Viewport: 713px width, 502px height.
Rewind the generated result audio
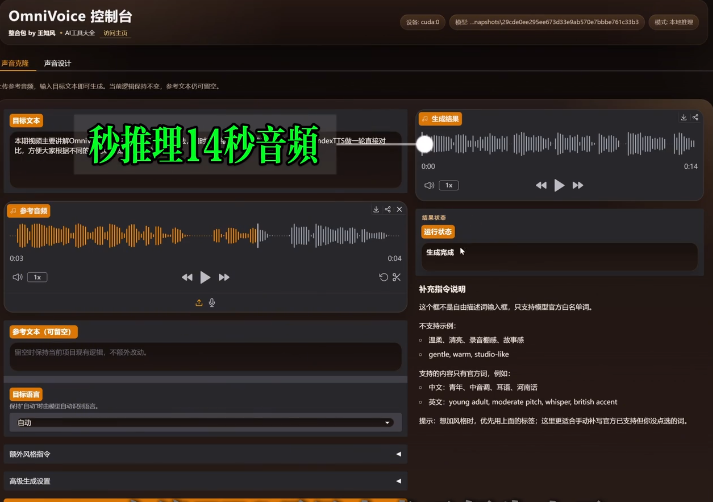(541, 185)
